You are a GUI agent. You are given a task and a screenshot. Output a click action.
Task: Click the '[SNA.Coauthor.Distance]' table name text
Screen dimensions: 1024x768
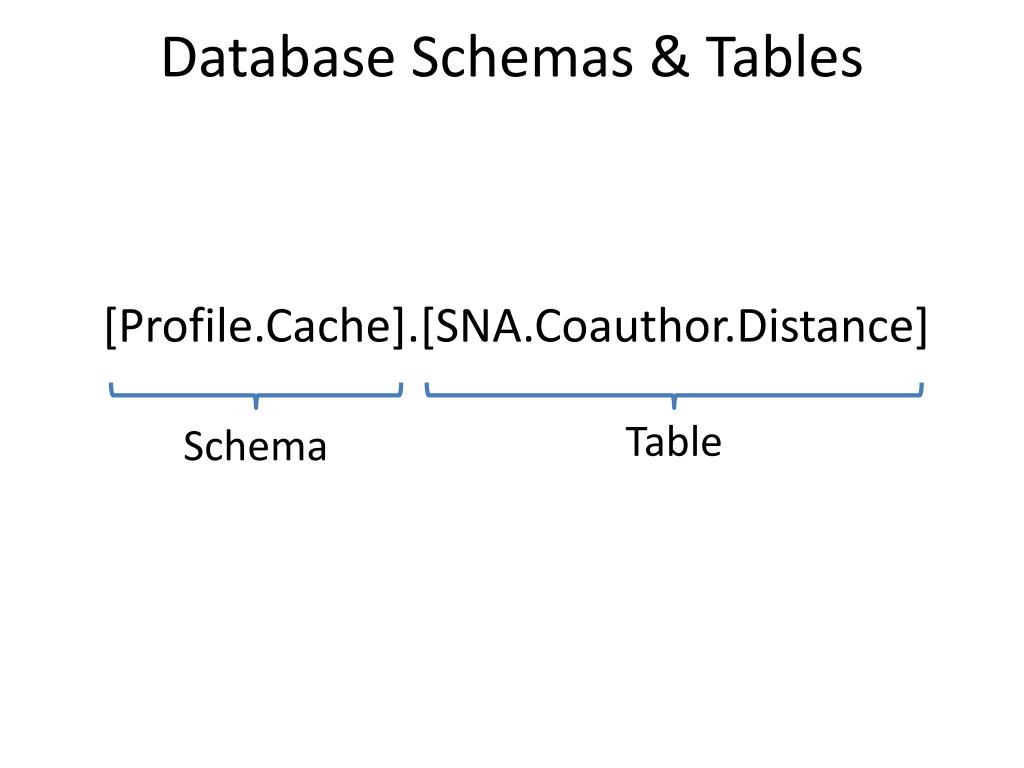[x=675, y=326]
